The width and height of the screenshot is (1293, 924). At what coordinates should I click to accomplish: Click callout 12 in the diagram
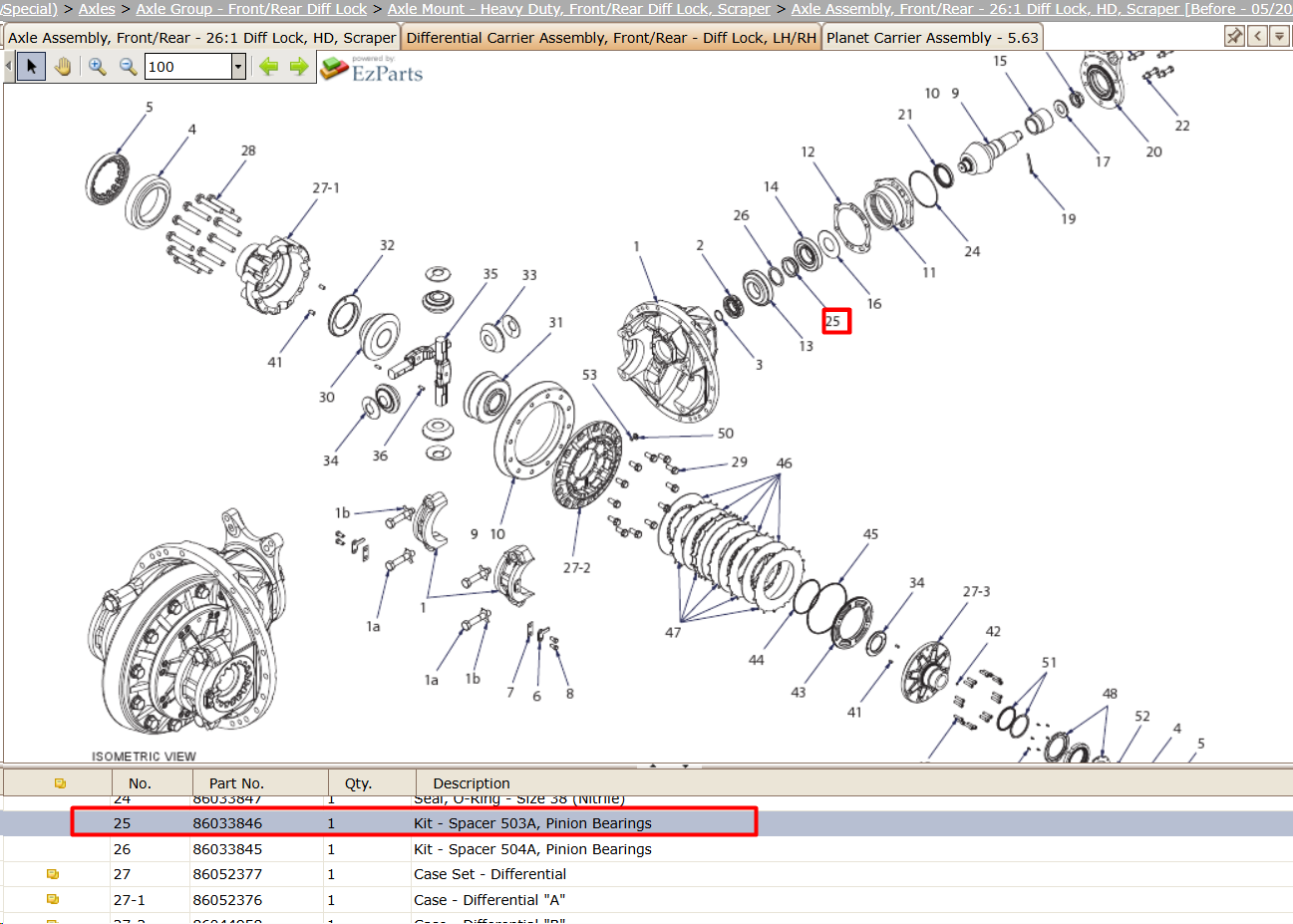[808, 152]
